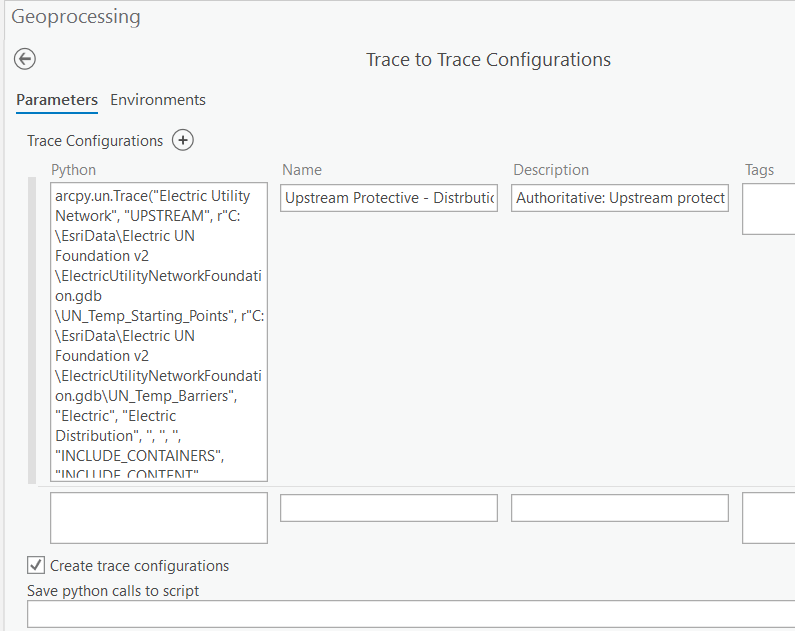Select the first row via its gray handle

click(32, 330)
